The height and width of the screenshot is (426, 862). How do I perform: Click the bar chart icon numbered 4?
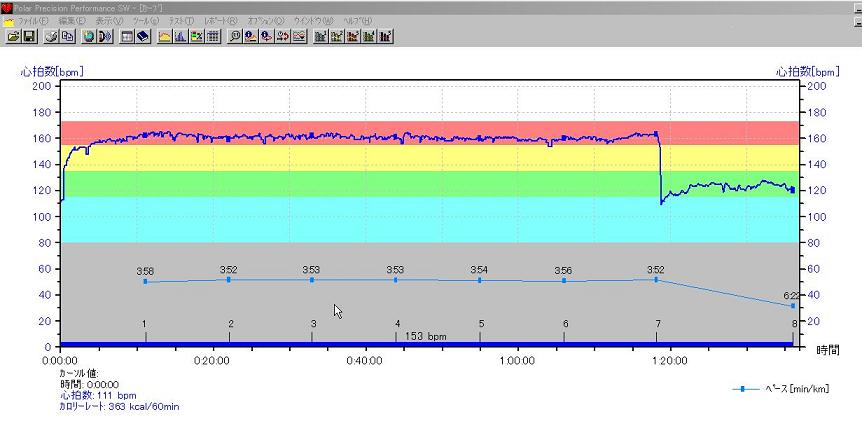369,37
